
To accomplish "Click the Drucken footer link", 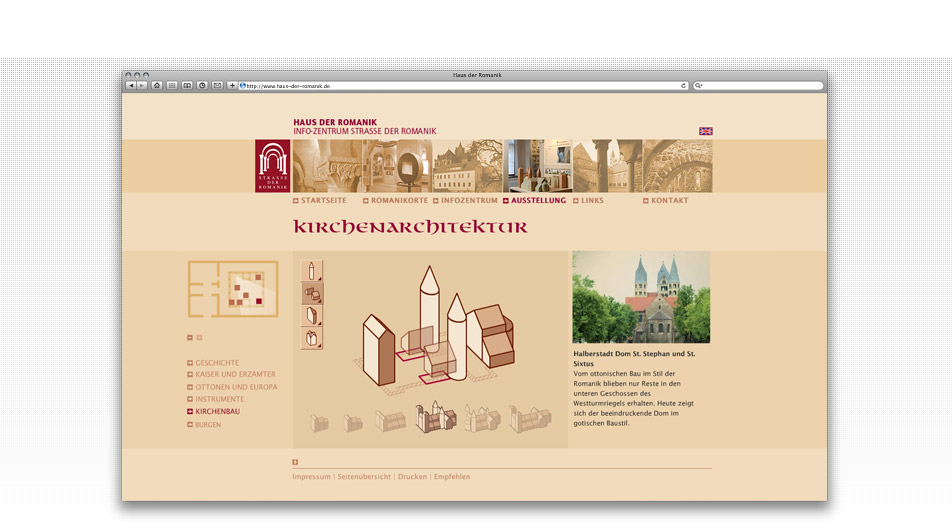I will point(412,477).
